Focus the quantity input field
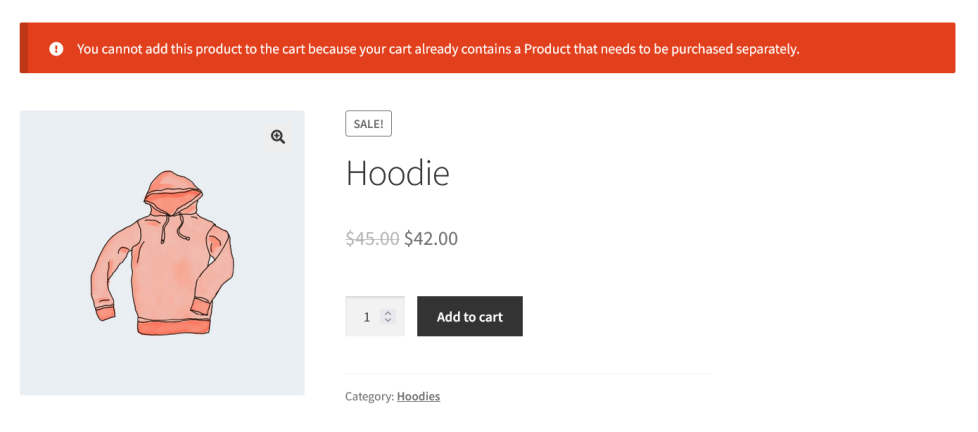Screen dimensions: 978x432 tap(366, 317)
